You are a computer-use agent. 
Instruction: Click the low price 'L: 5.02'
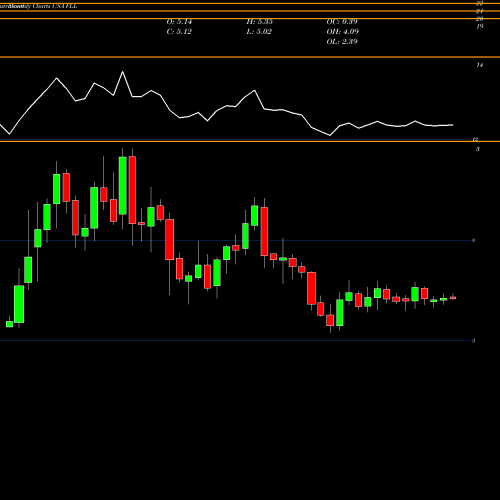tap(259, 32)
